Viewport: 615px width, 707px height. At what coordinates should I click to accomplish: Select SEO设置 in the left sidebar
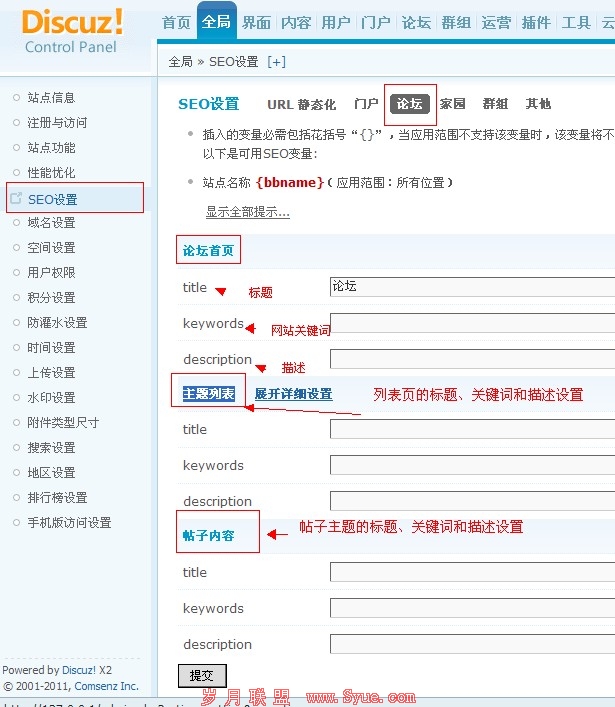(52, 199)
